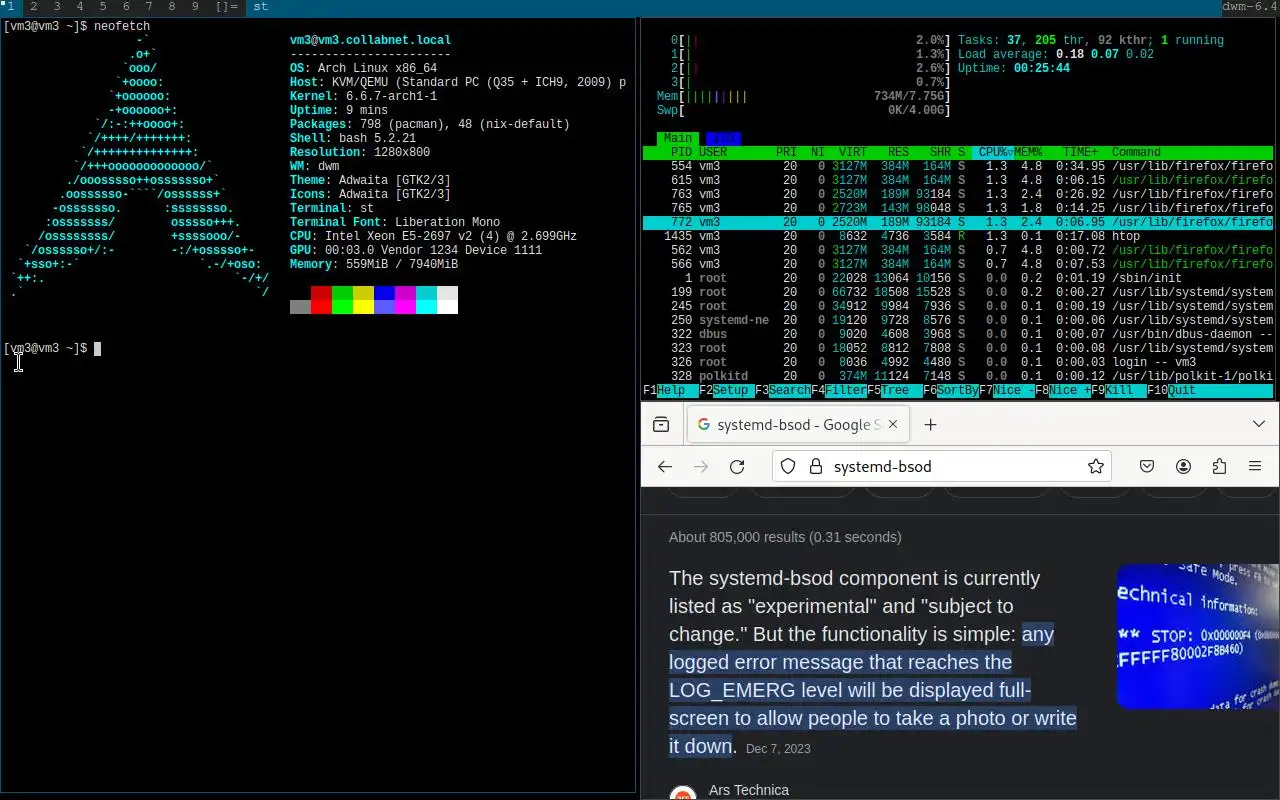Click the dwm []= layout symbol
Screen dimensions: 1280x800
pyautogui.click(x=227, y=7)
